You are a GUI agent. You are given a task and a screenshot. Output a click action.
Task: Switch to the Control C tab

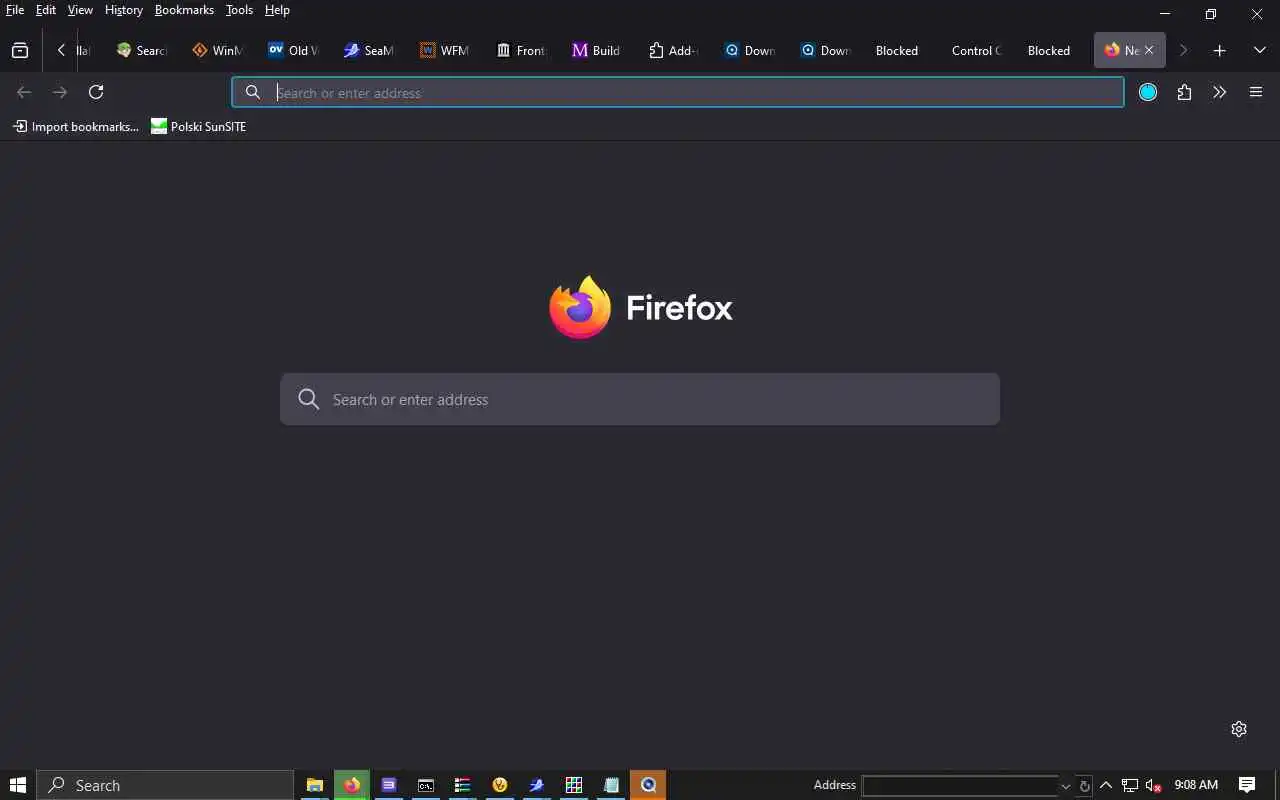(978, 50)
